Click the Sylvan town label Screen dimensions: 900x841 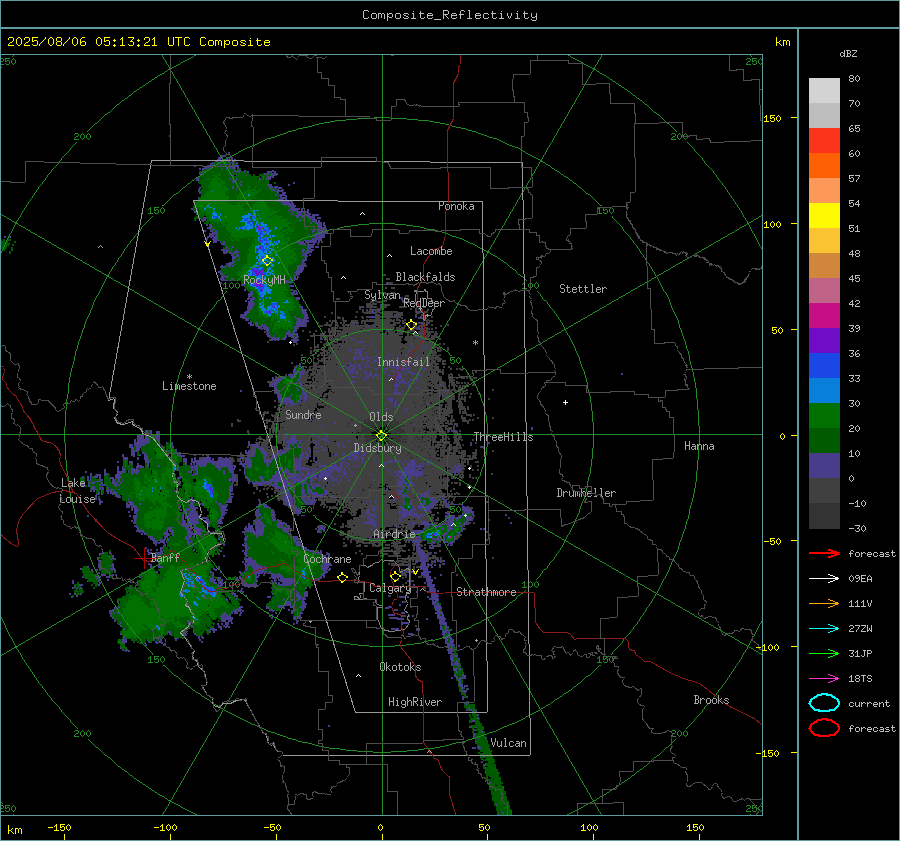[382, 295]
